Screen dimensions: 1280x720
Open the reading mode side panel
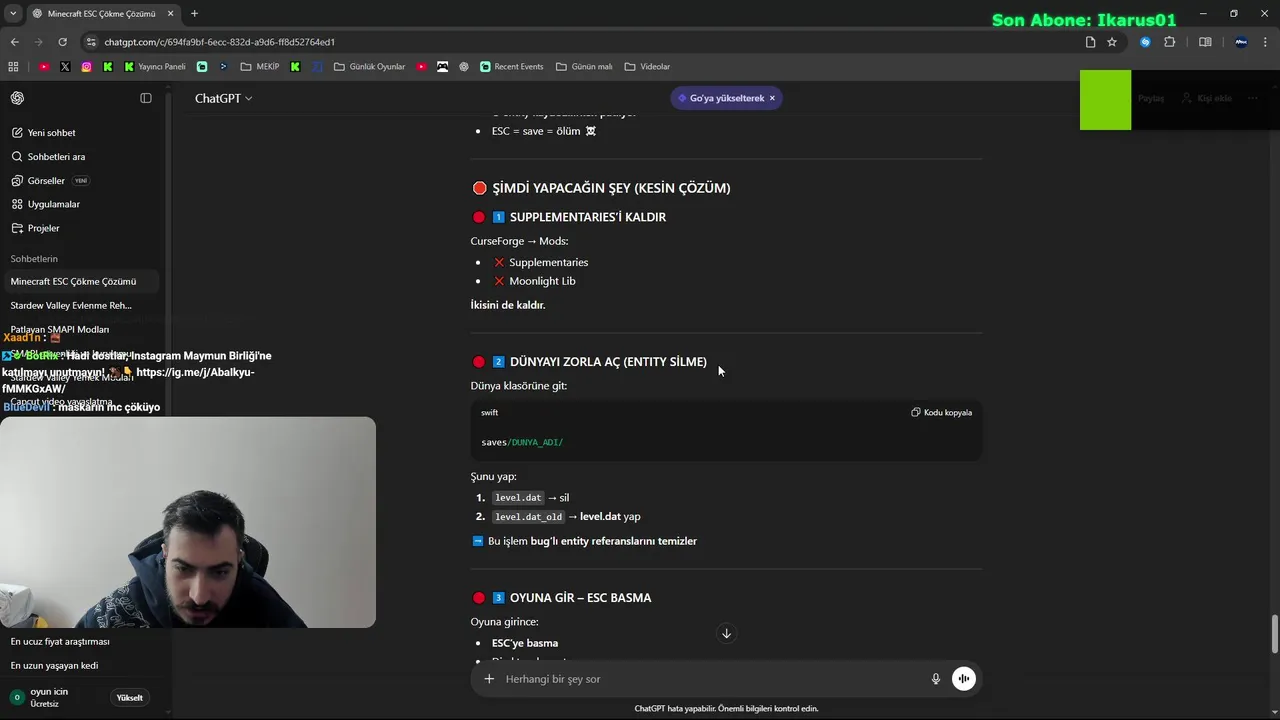1205,42
